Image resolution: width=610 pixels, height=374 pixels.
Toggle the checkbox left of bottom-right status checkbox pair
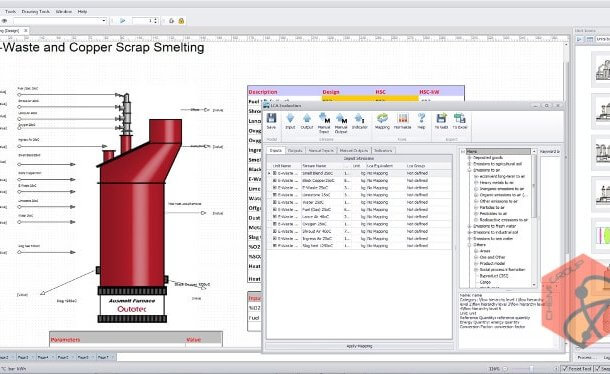pos(564,368)
